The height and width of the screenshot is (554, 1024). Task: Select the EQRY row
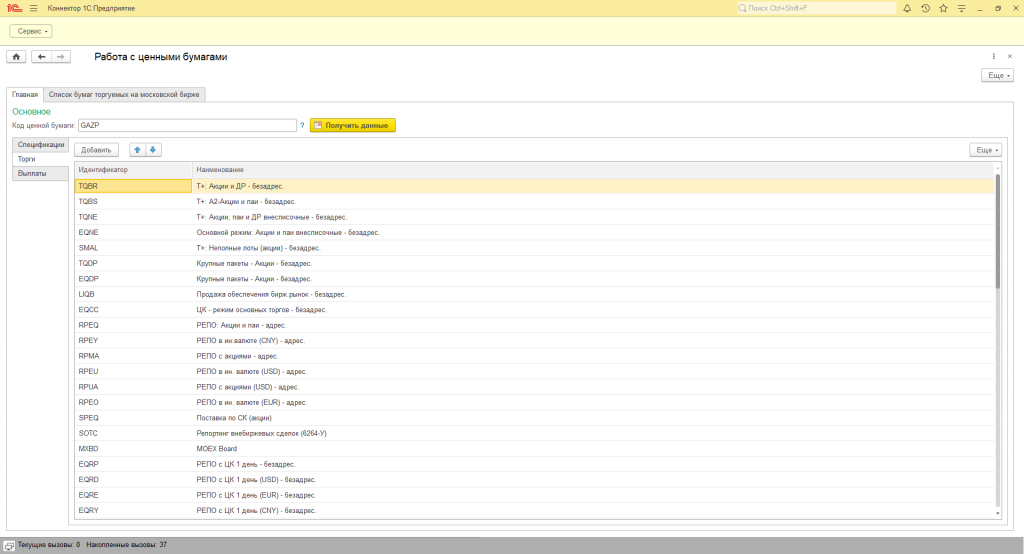pos(534,511)
